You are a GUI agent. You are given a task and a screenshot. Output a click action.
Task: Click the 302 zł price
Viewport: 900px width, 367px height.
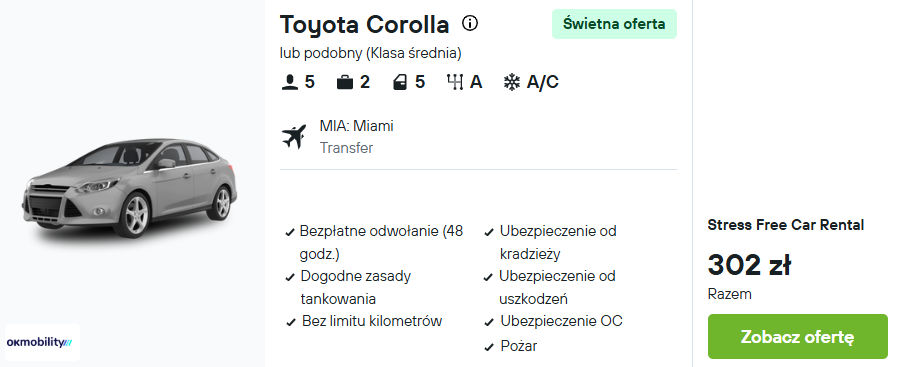pos(749,265)
